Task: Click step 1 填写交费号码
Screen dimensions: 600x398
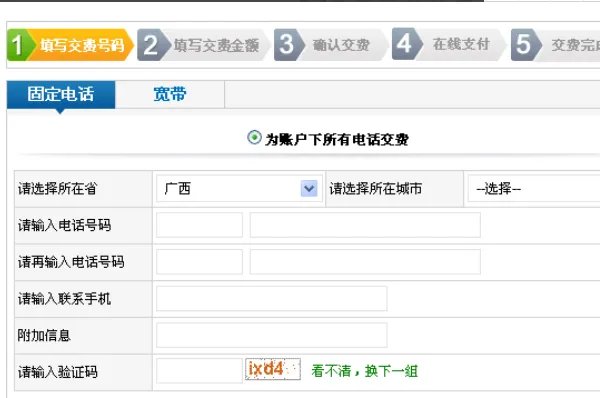Action: pos(70,45)
